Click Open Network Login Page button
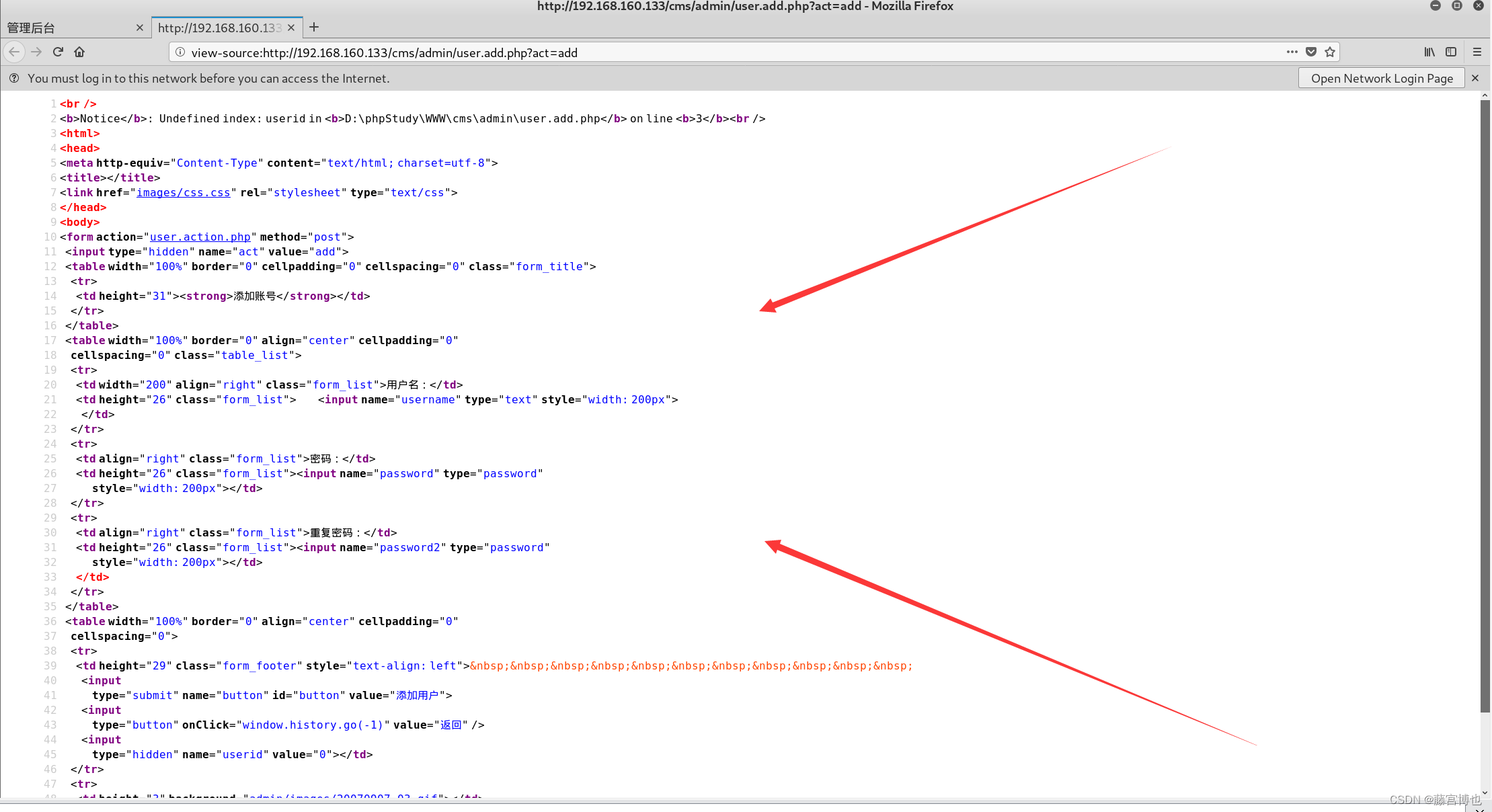This screenshot has height=812, width=1492. [x=1381, y=78]
